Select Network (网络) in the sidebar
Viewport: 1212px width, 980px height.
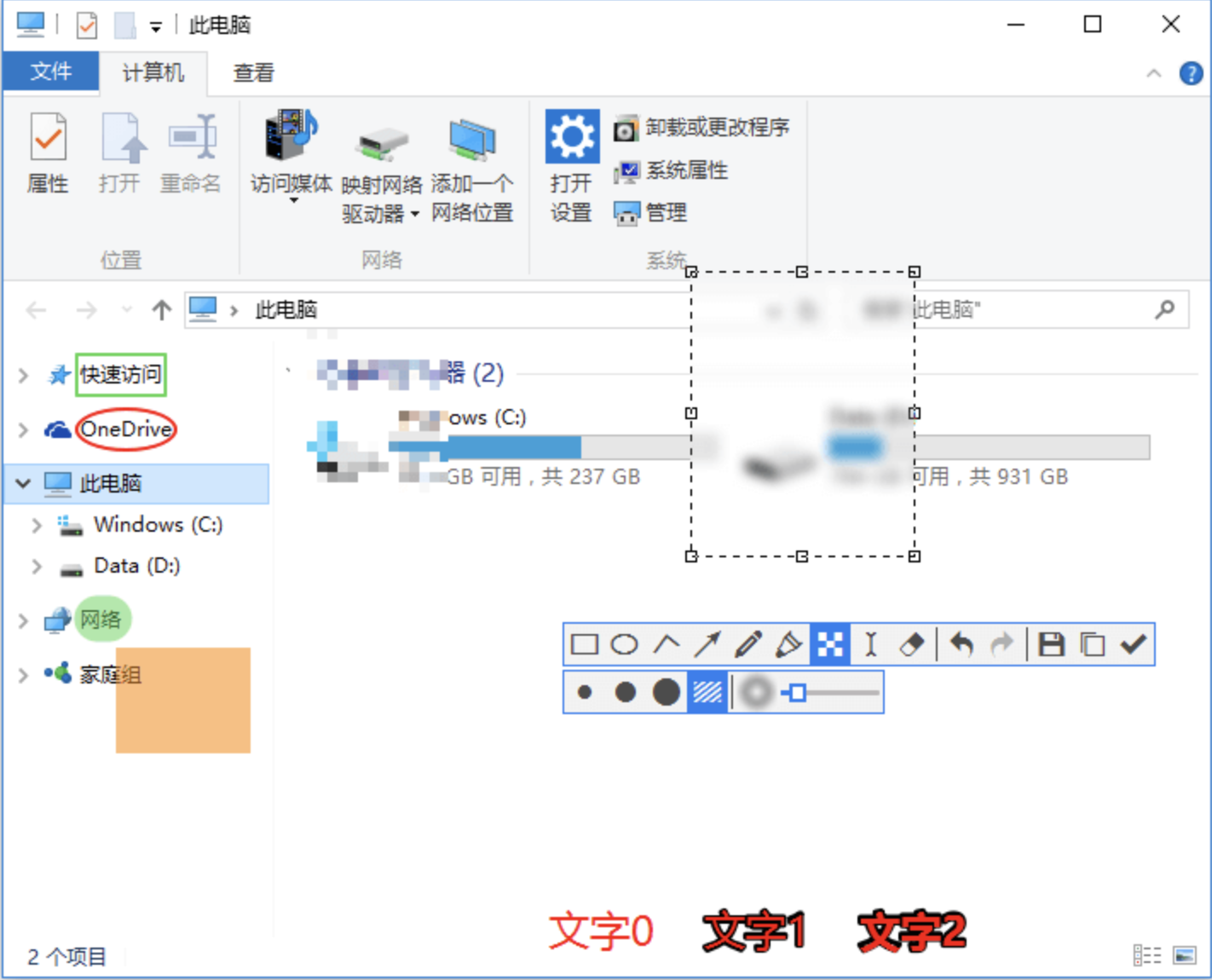[x=101, y=620]
